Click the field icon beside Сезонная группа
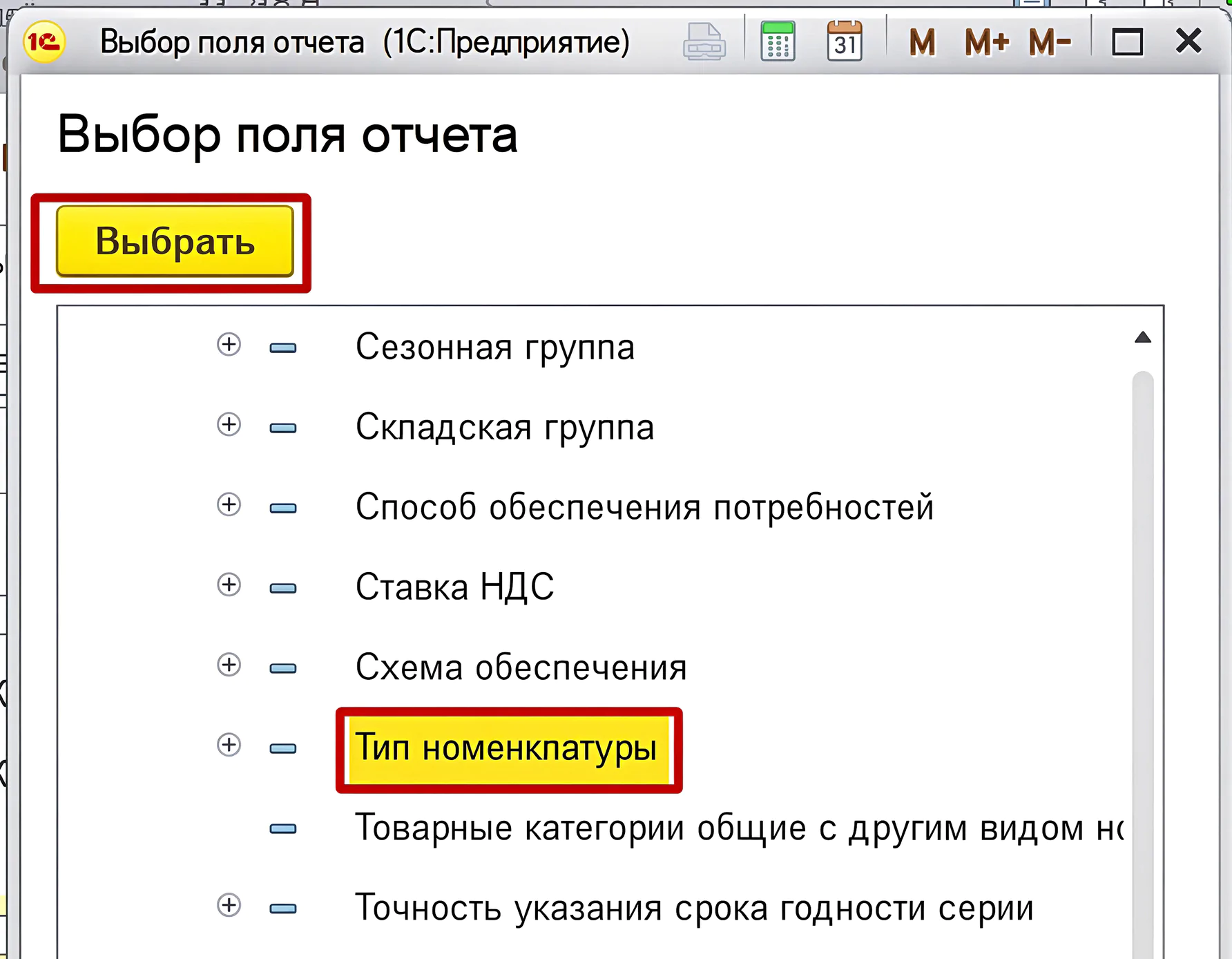Screen dimensions: 1232x959 click(283, 348)
